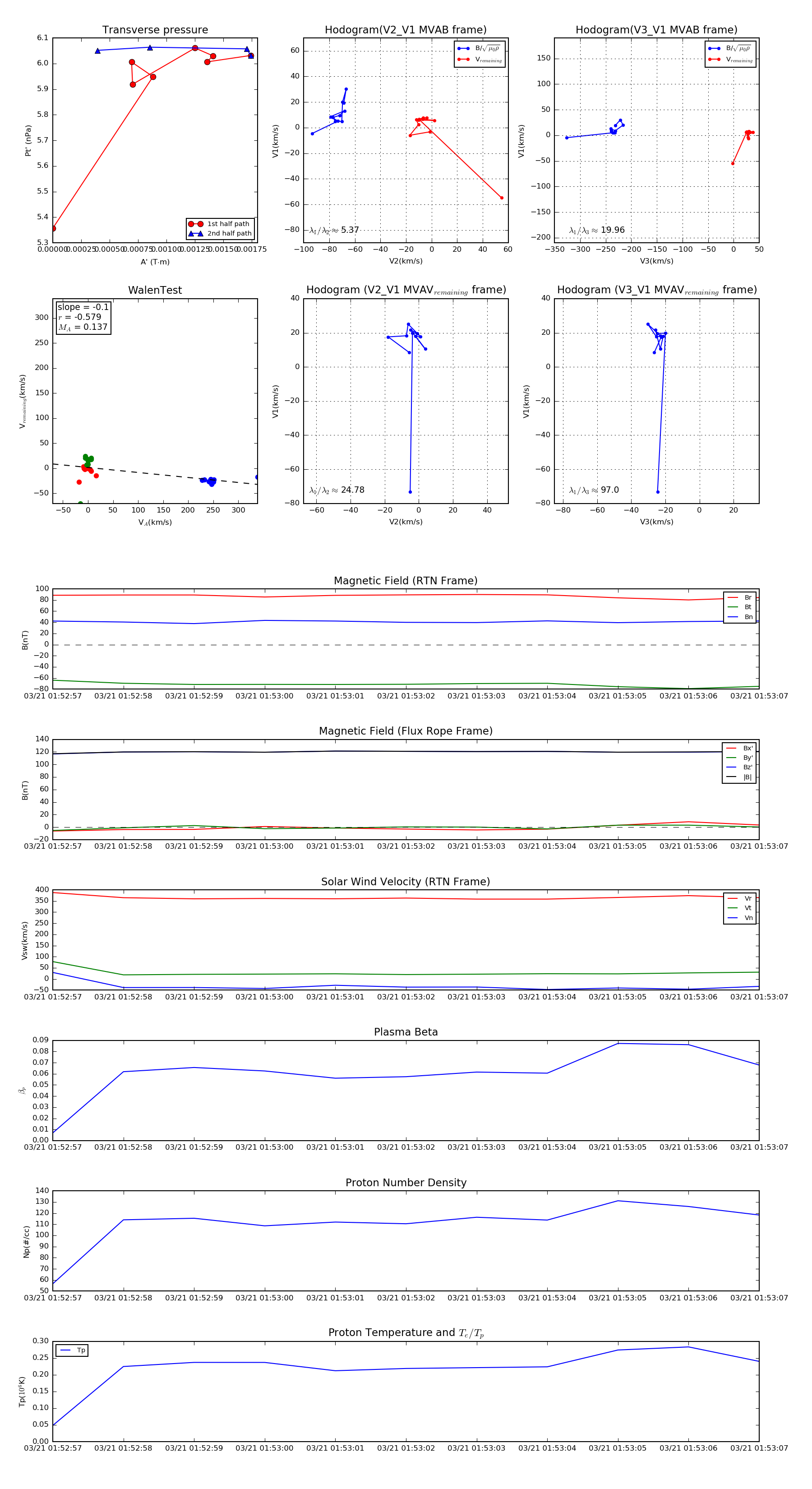Click the "400" tick on Solar Wind Velocity y-axis
Screen dimensions: 812x1489
pos(42,890)
